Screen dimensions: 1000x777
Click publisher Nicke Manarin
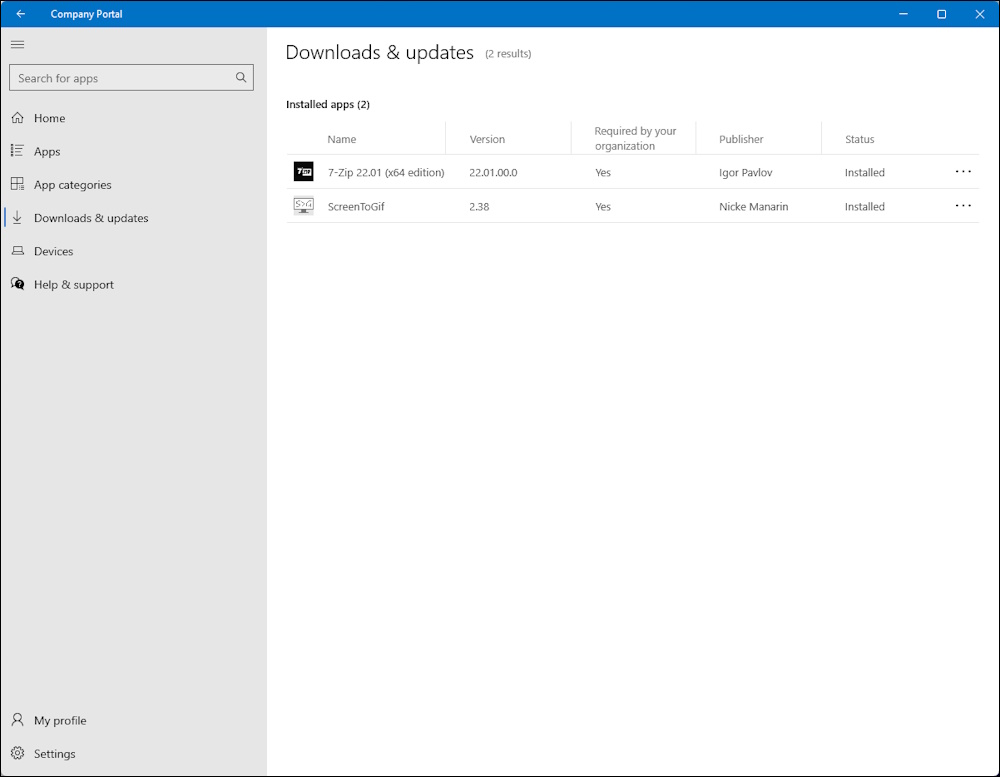(x=753, y=207)
